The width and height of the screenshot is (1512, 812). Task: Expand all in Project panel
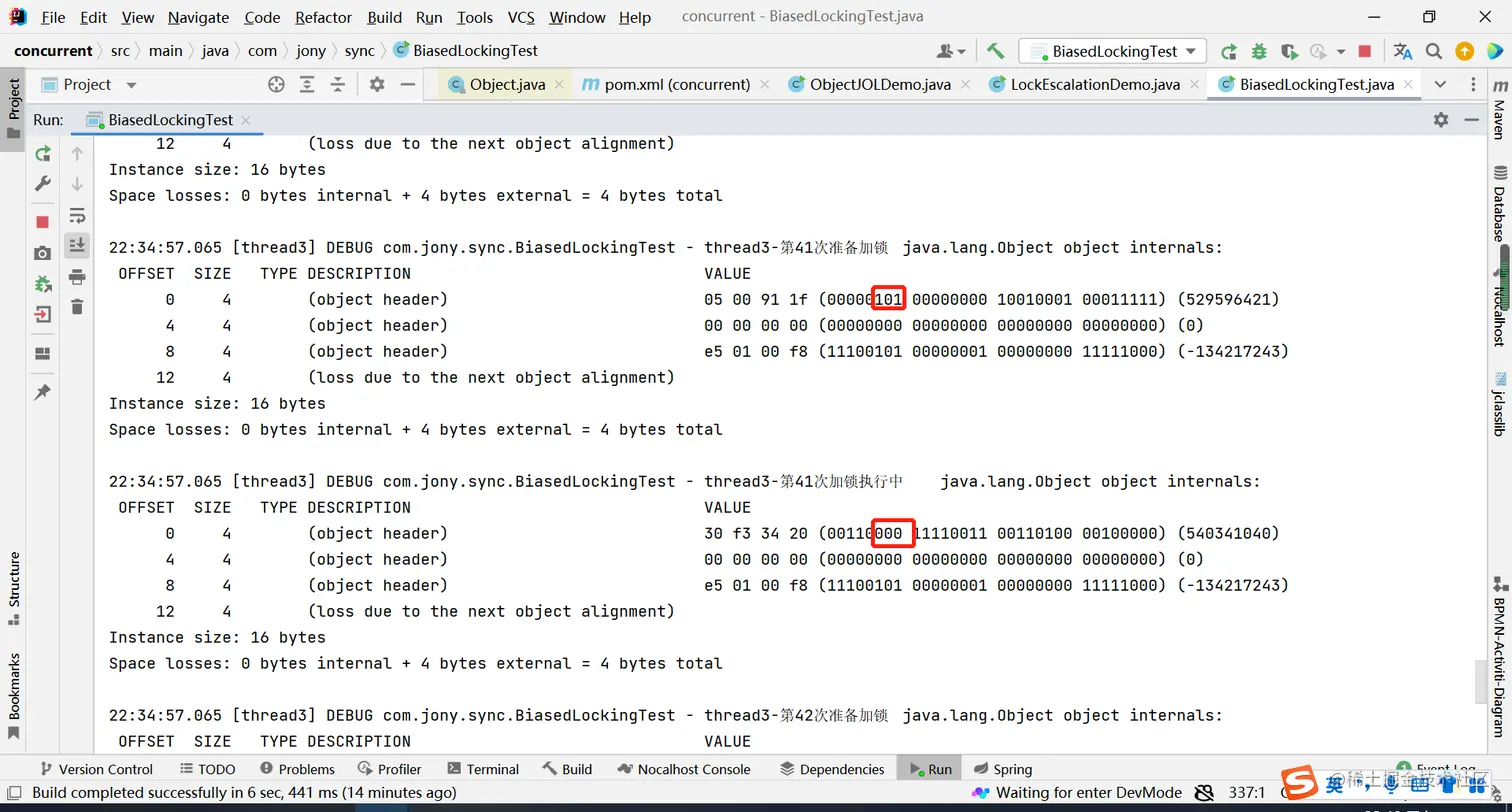[x=307, y=85]
